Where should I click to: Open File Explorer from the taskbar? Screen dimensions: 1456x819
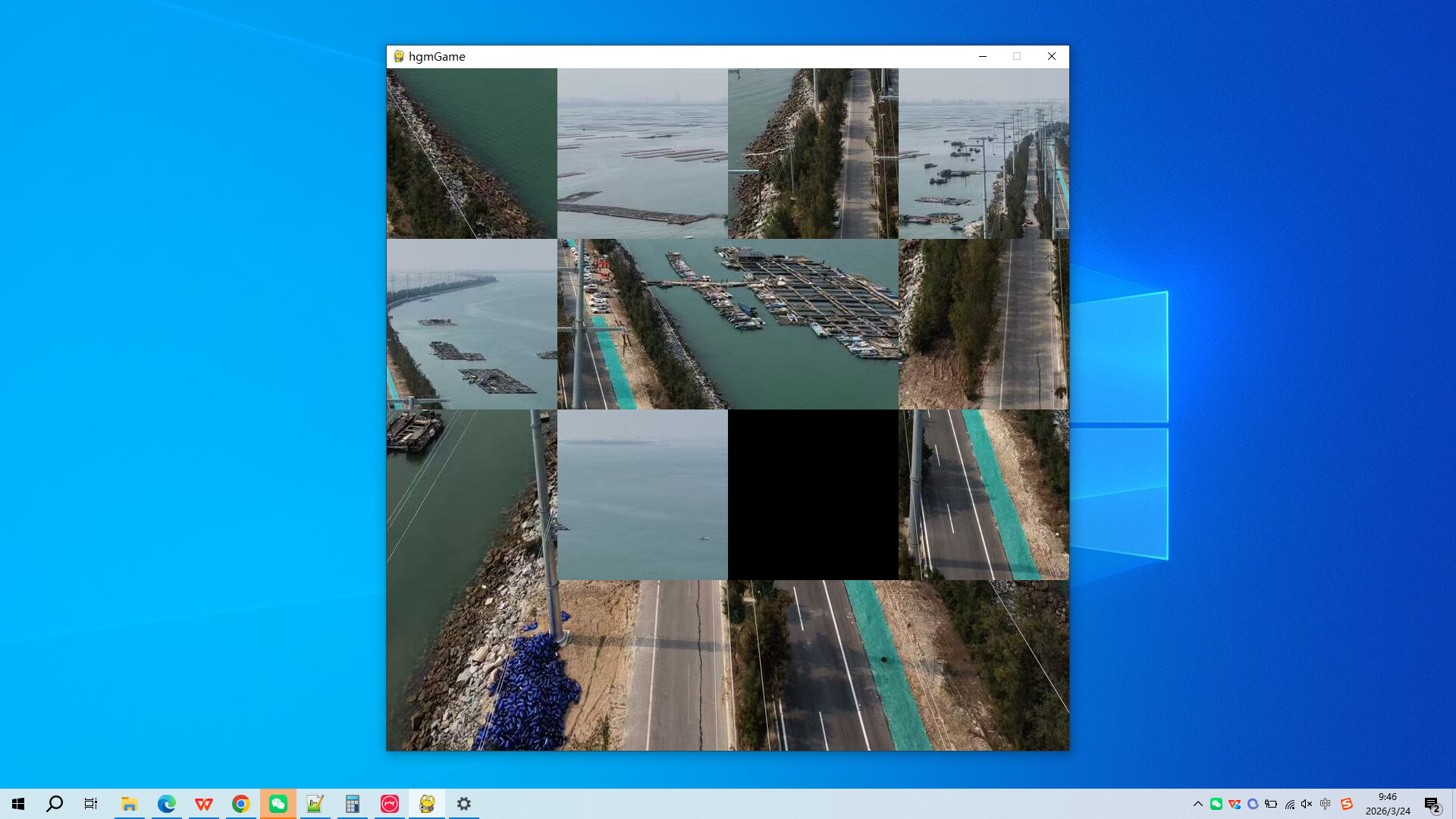click(x=129, y=804)
